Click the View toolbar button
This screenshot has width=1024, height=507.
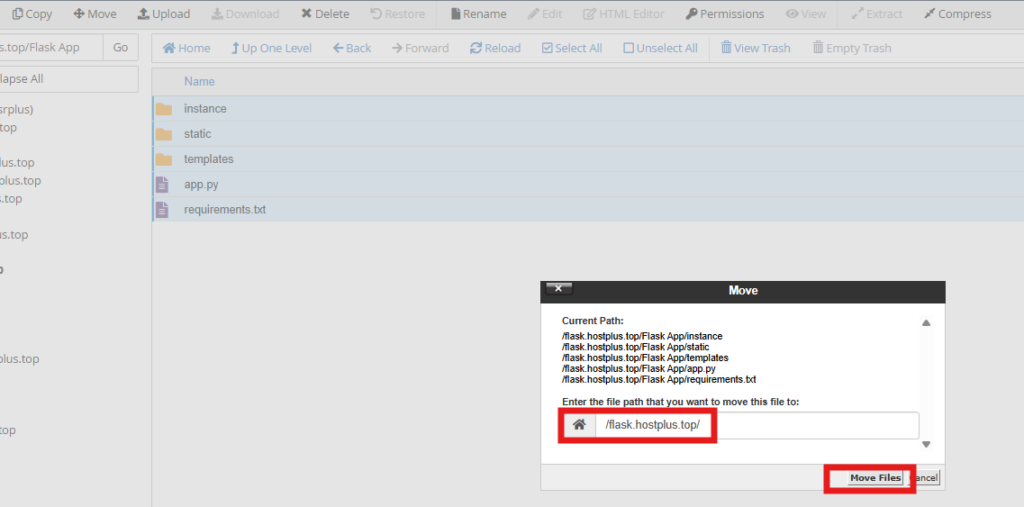pos(806,14)
